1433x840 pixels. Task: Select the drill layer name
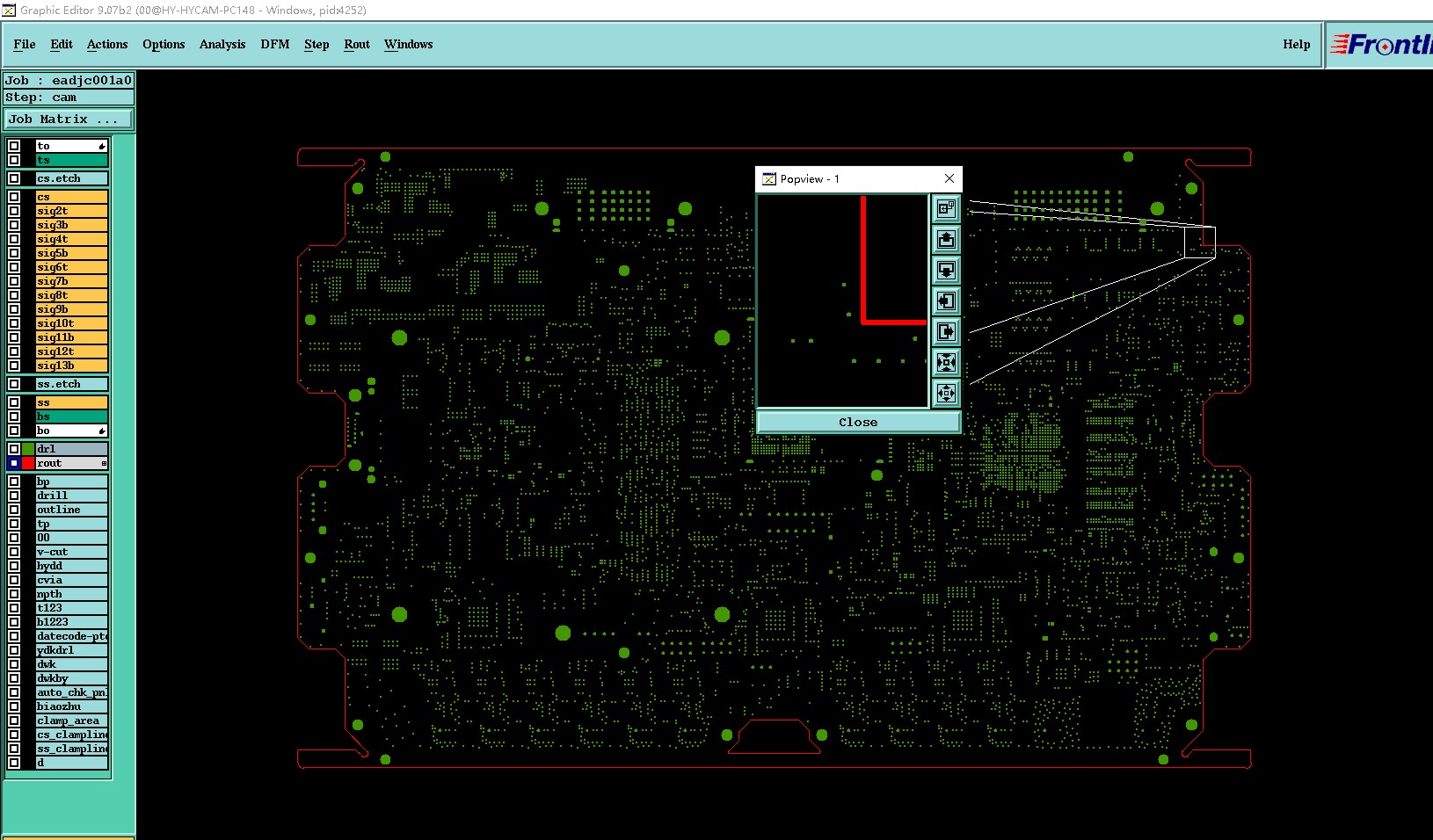tap(72, 496)
